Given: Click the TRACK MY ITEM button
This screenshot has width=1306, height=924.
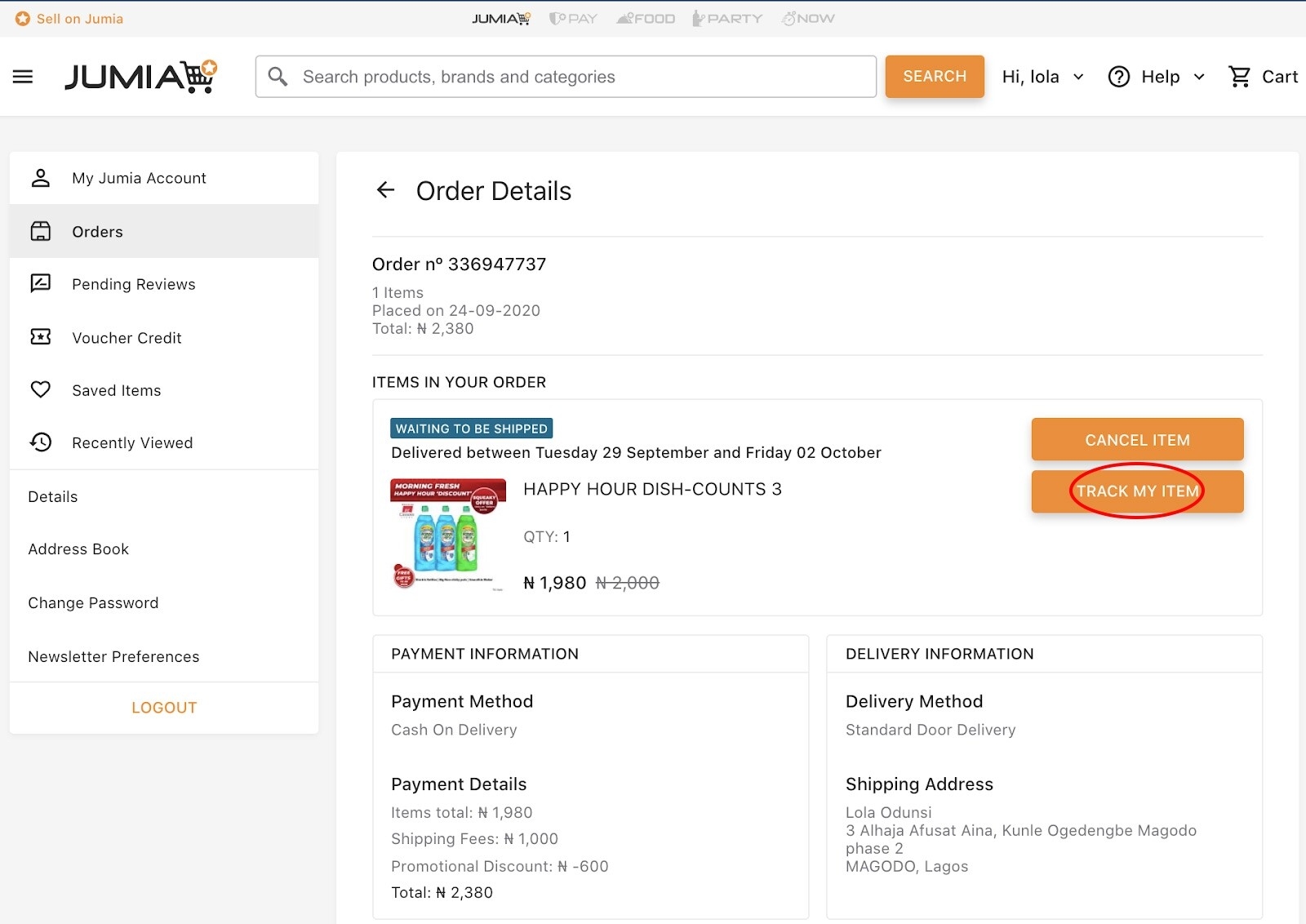Looking at the screenshot, I should (1137, 491).
